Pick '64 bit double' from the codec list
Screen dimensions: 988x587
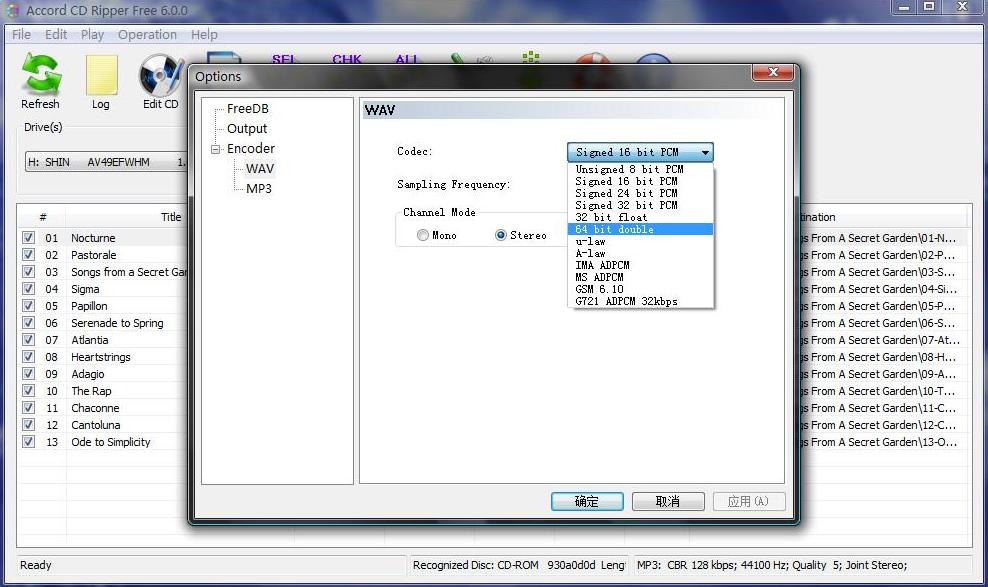click(614, 229)
